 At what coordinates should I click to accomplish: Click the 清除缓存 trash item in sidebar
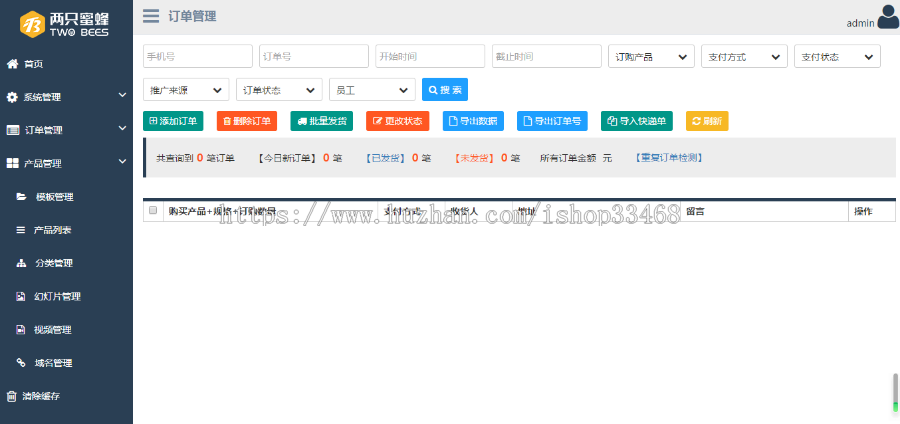pyautogui.click(x=40, y=396)
